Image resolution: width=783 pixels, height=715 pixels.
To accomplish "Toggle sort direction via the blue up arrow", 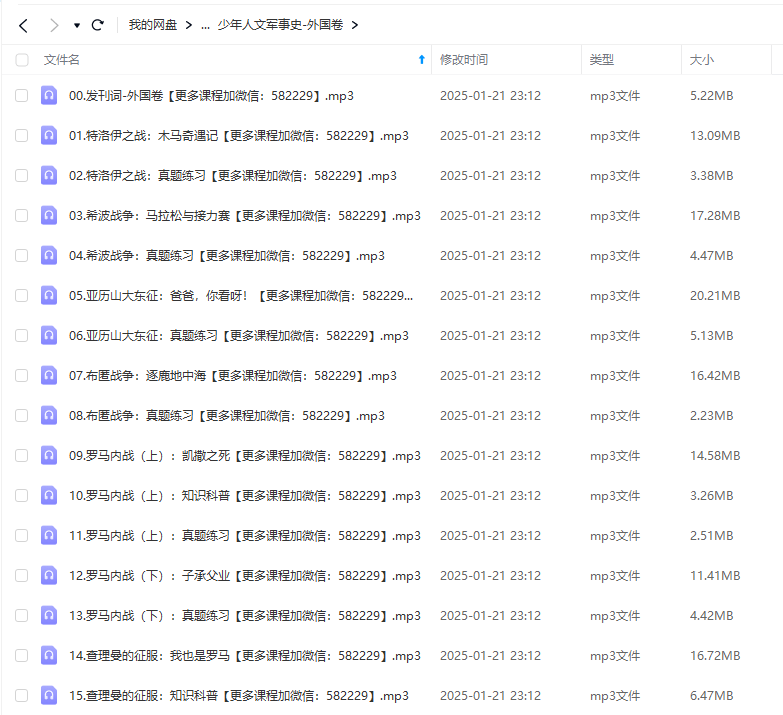I will [421, 59].
